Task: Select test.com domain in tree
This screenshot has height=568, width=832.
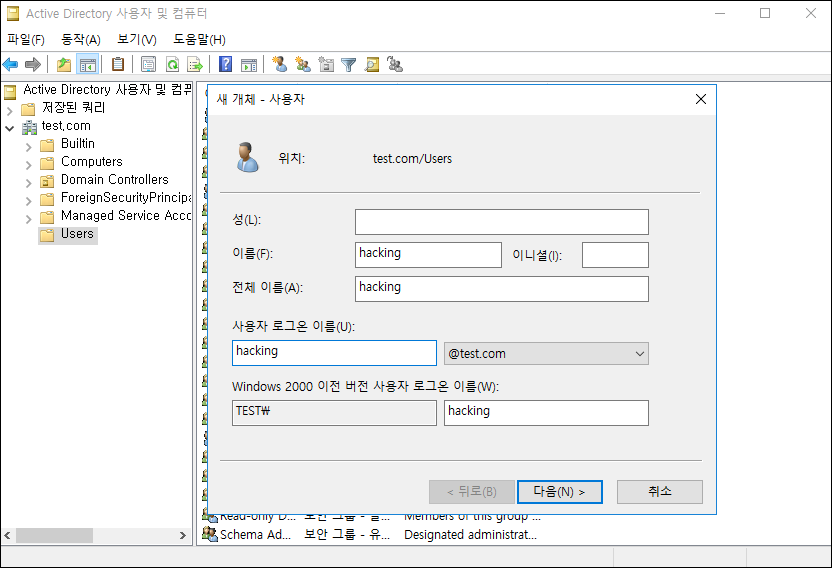Action: pyautogui.click(x=66, y=126)
